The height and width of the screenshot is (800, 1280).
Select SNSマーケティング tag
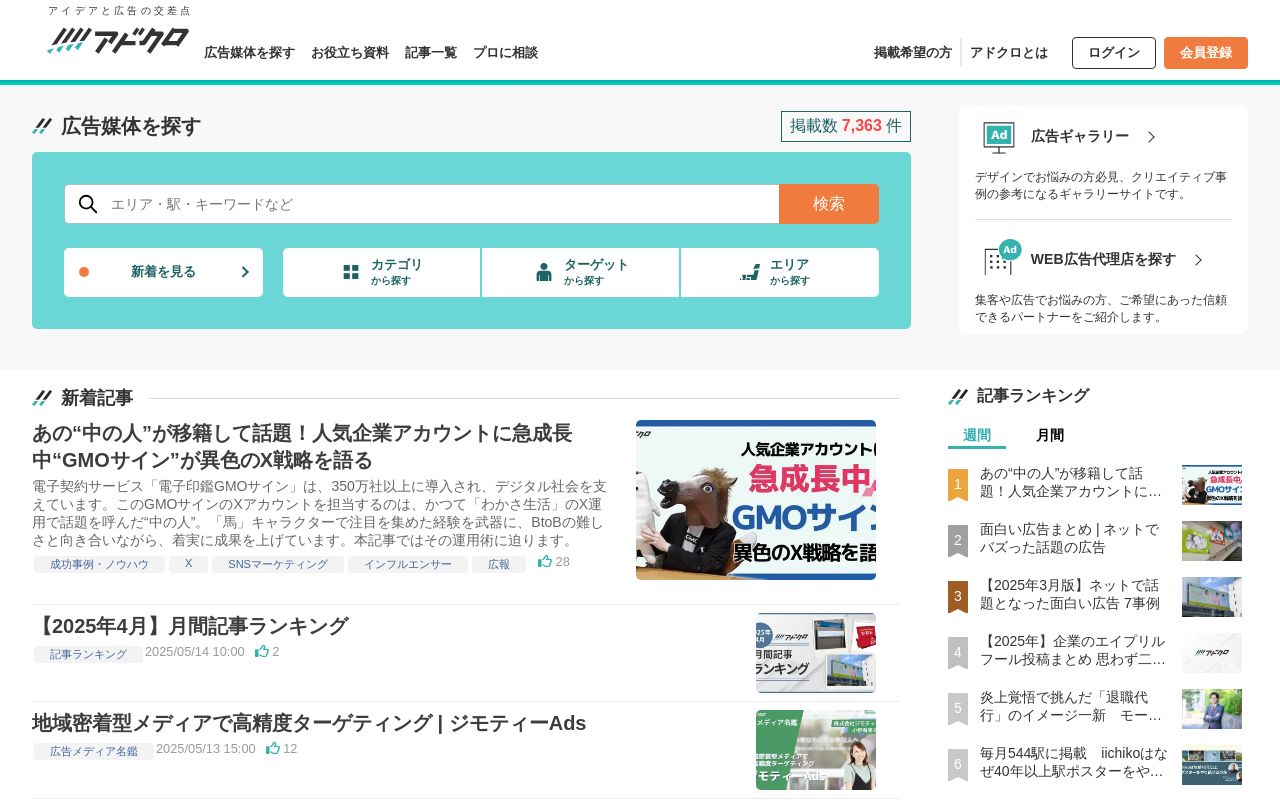[x=278, y=564]
